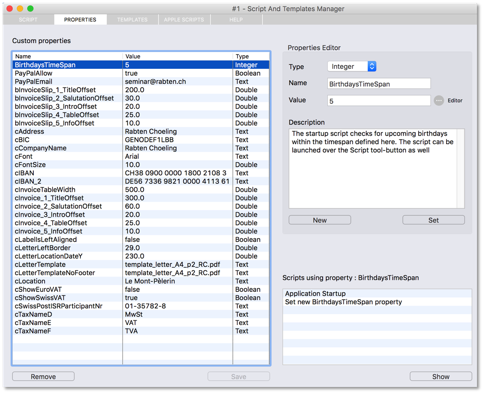Select the cLetterTemplate property
This screenshot has height=394, width=484.
pos(141,265)
